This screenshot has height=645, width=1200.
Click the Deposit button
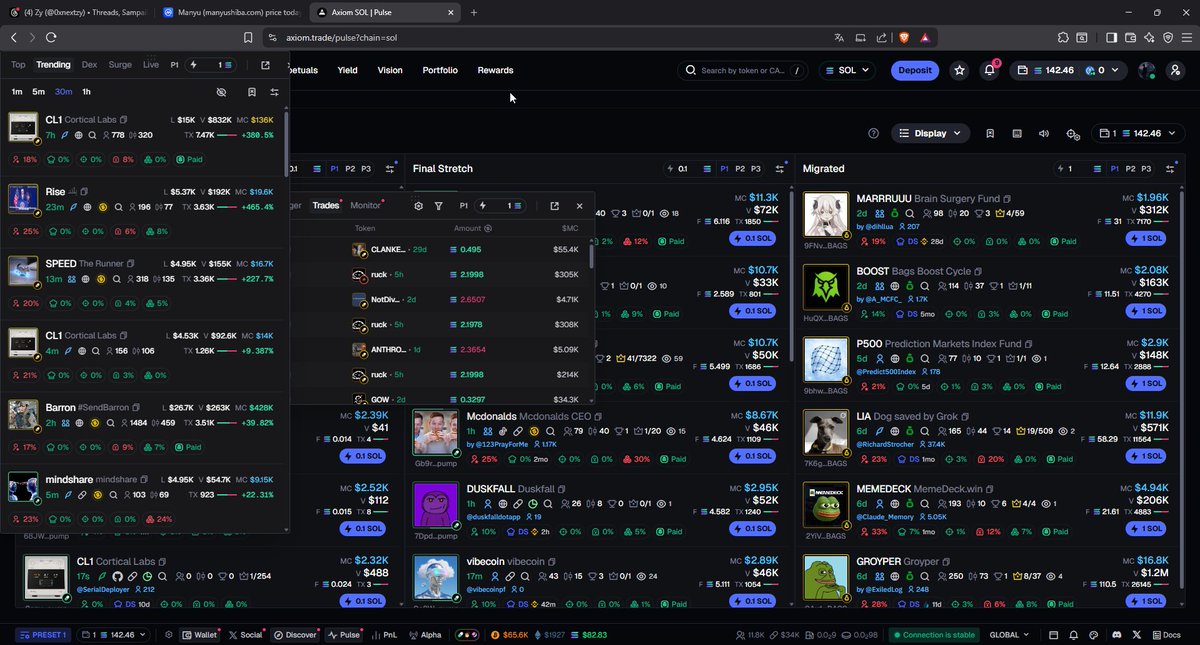pos(915,70)
